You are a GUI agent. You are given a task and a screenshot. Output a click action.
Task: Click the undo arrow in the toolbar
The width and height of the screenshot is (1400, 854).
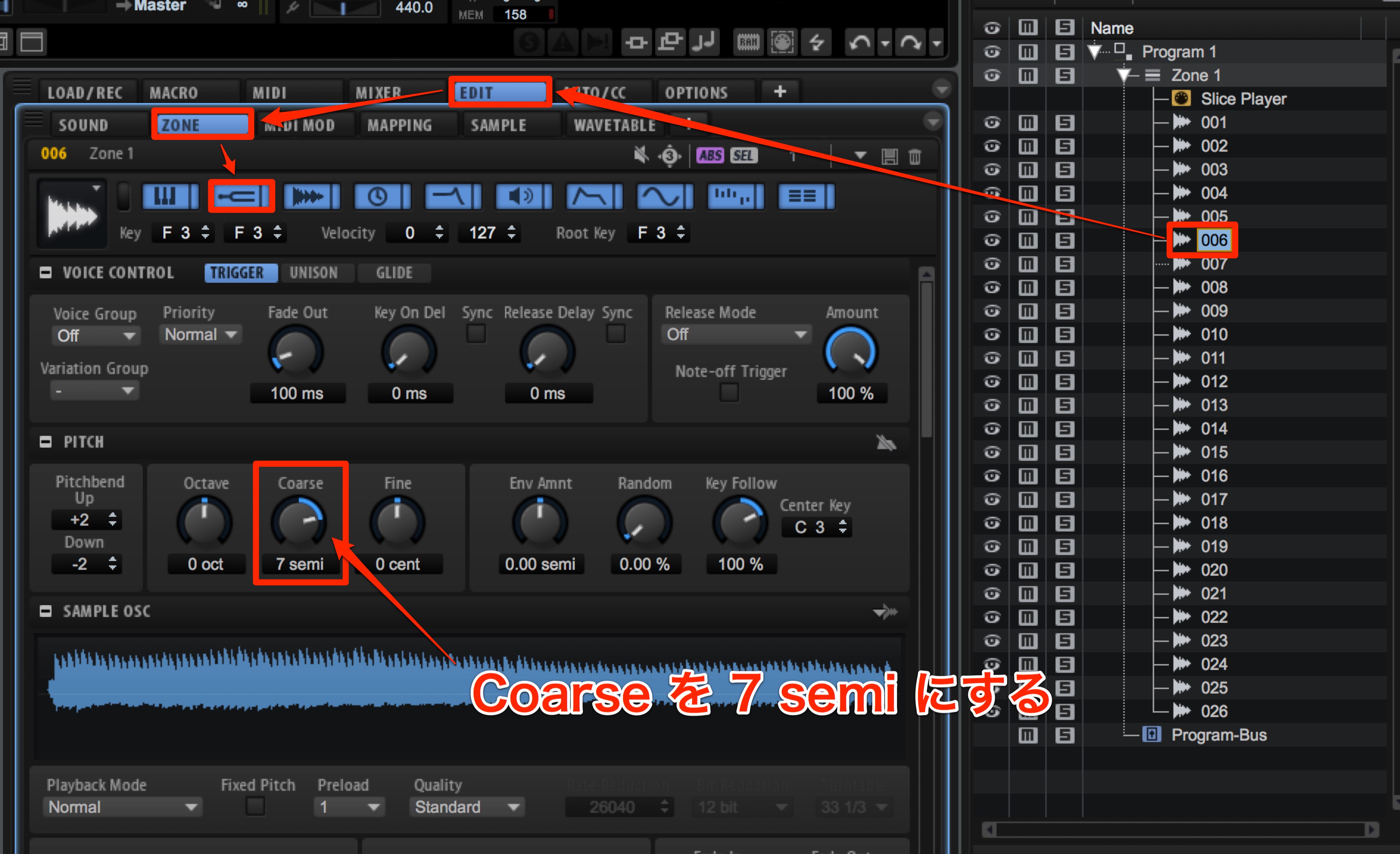click(860, 43)
